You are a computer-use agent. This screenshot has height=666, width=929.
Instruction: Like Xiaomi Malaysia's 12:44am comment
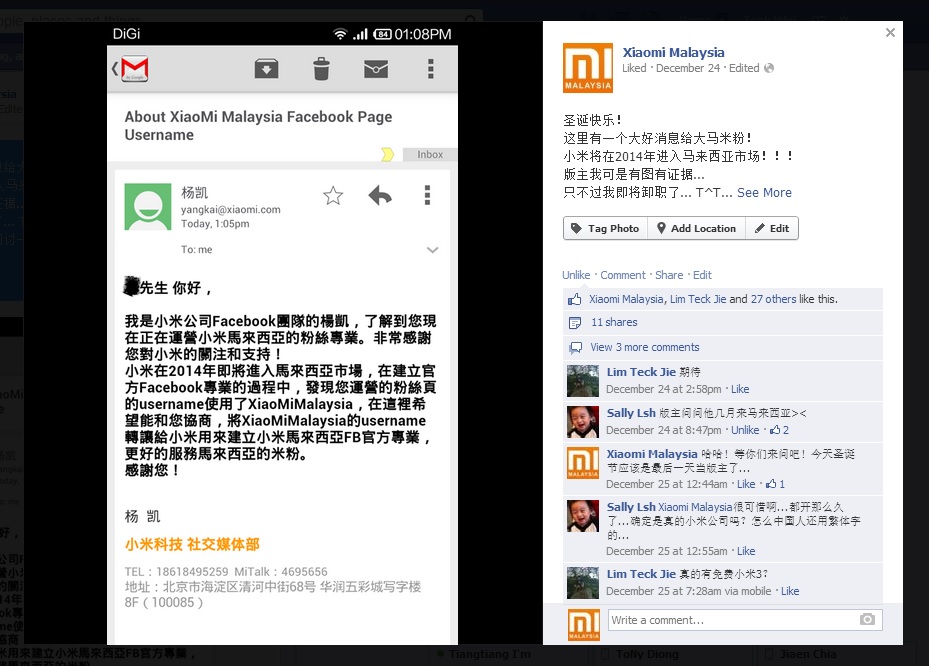[746, 484]
